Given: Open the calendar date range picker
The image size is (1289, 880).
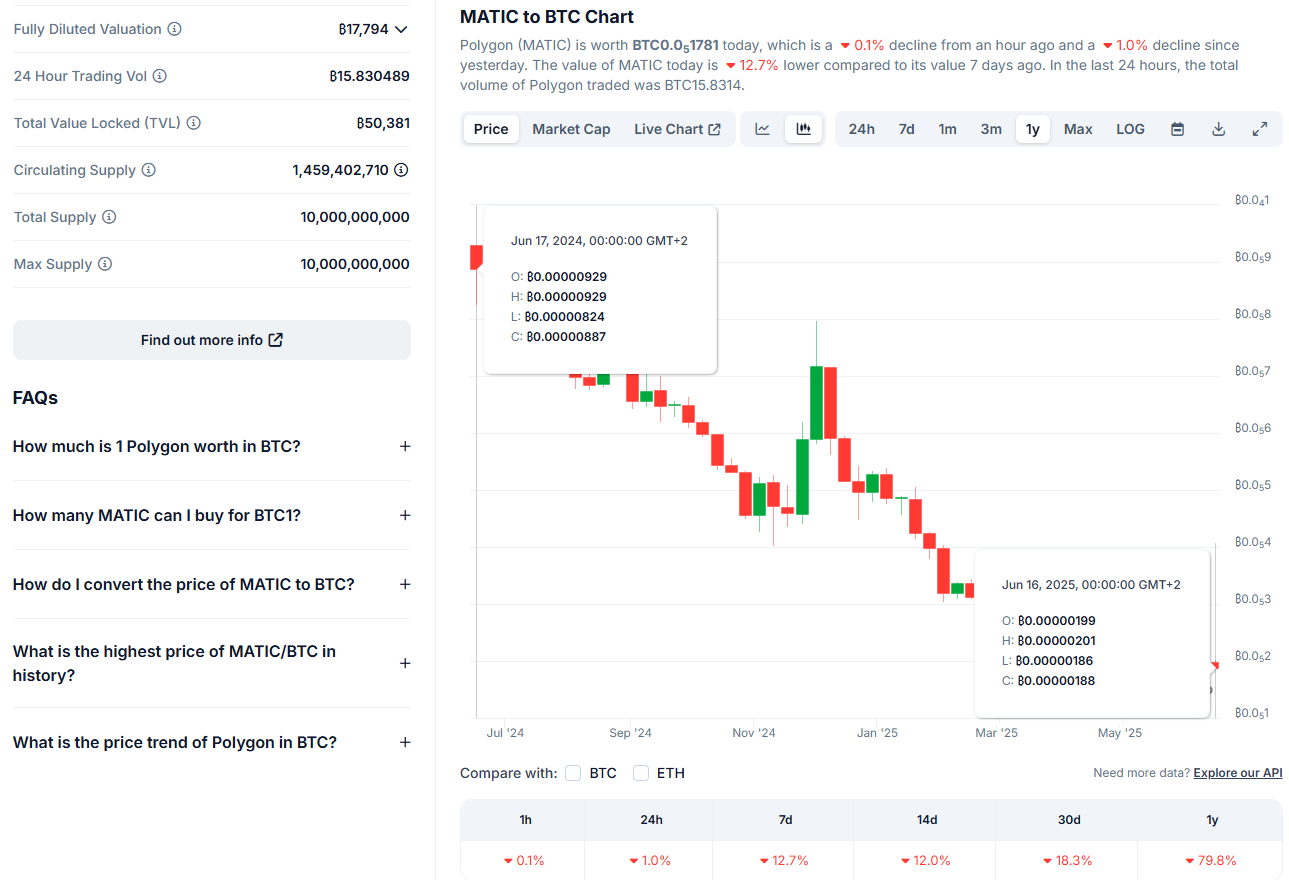Looking at the screenshot, I should [1177, 129].
